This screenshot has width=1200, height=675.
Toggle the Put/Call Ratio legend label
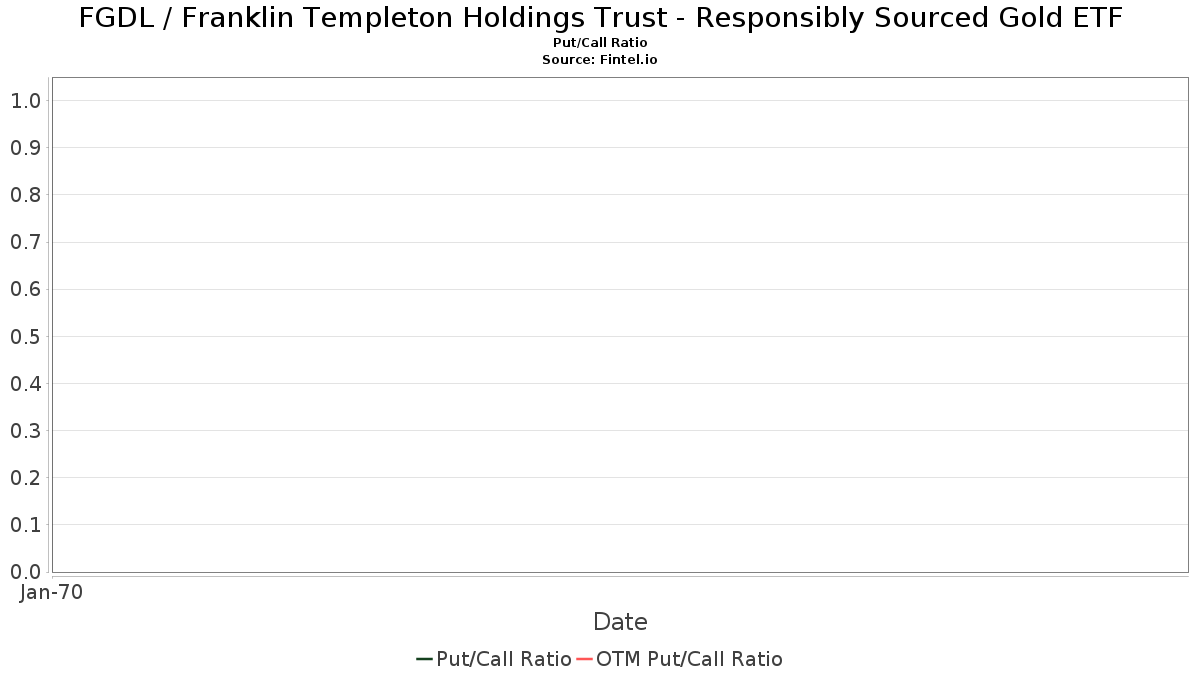504,659
